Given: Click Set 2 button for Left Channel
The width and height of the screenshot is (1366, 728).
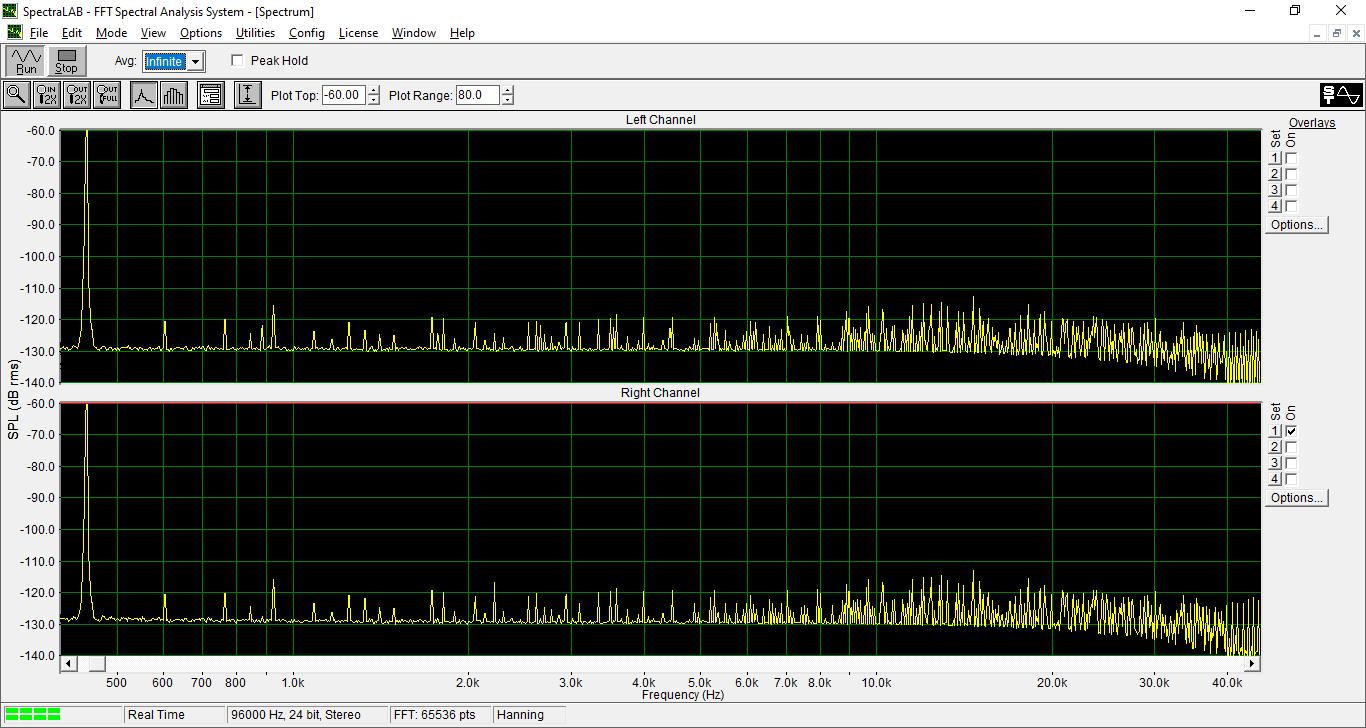Looking at the screenshot, I should tap(1275, 174).
